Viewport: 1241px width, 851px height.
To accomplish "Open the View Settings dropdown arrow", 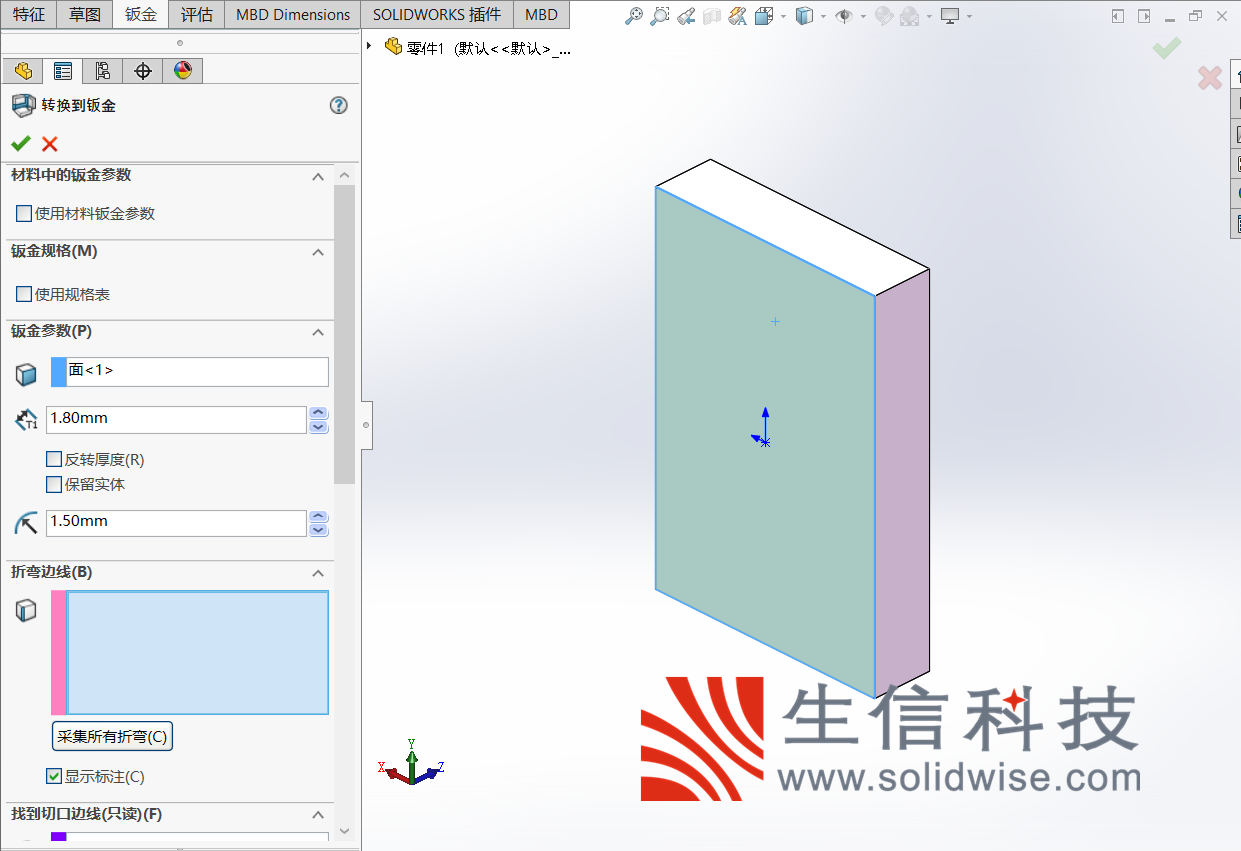I will coord(968,16).
